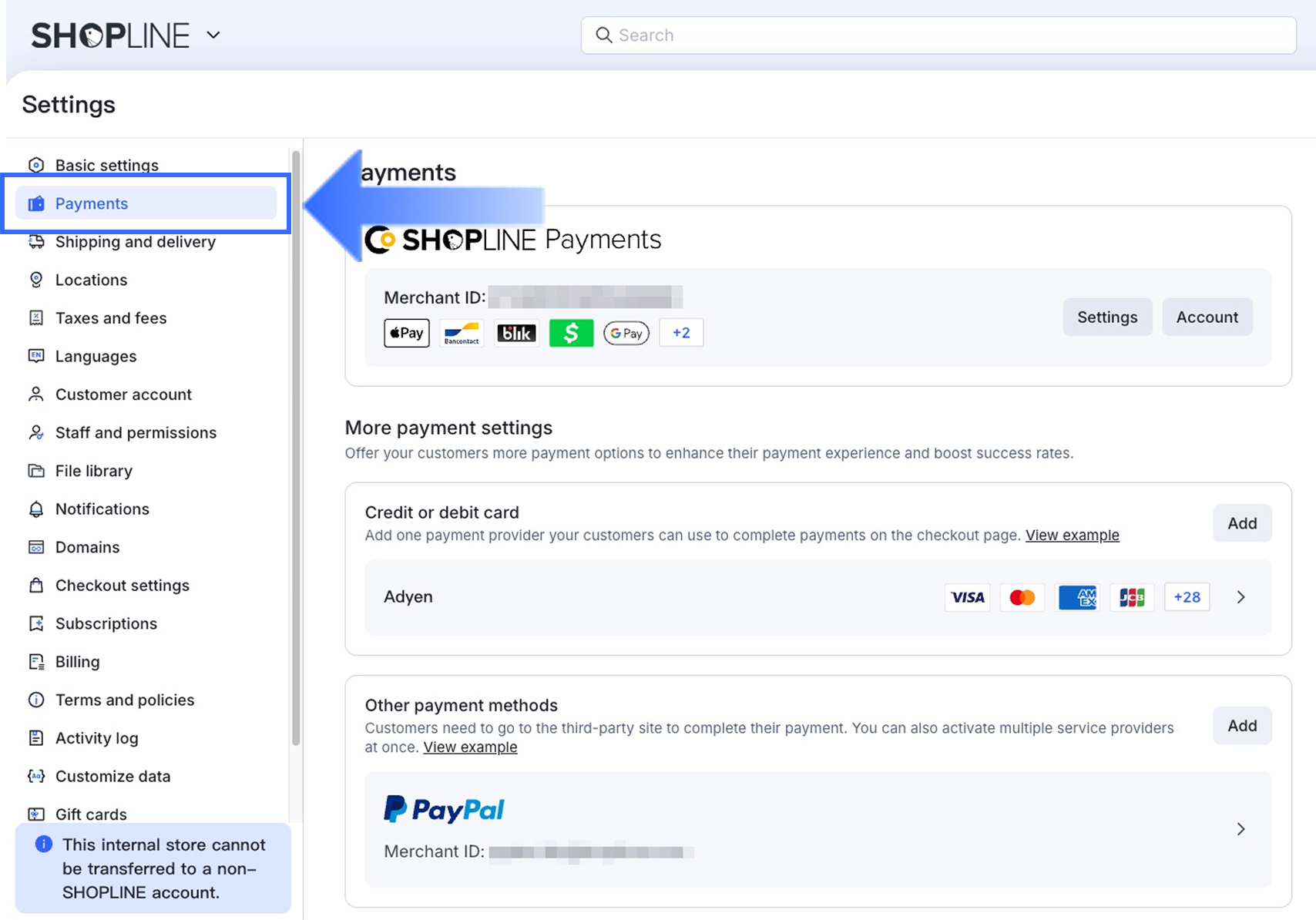Click the Visa card icon
Screen dimensions: 1316x920
coord(968,597)
